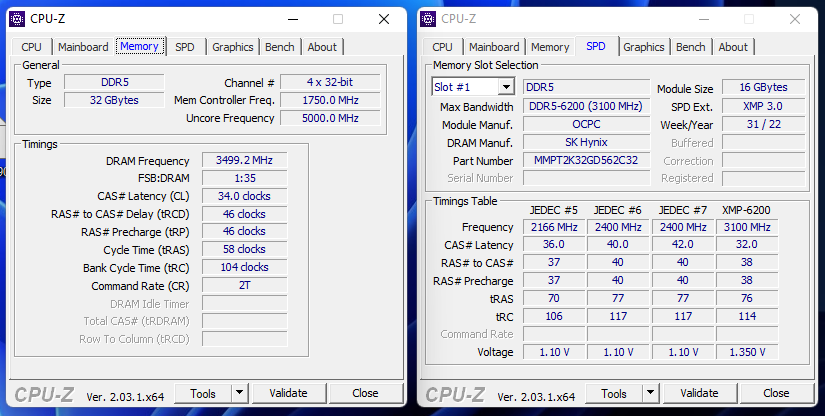The width and height of the screenshot is (825, 416).
Task: Click the empty Serial Number field
Action: (586, 178)
